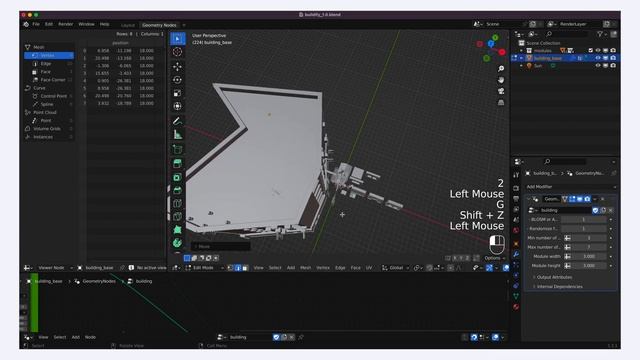The height and width of the screenshot is (360, 640).
Task: Open the Material properties tab icon
Action: 516,307
